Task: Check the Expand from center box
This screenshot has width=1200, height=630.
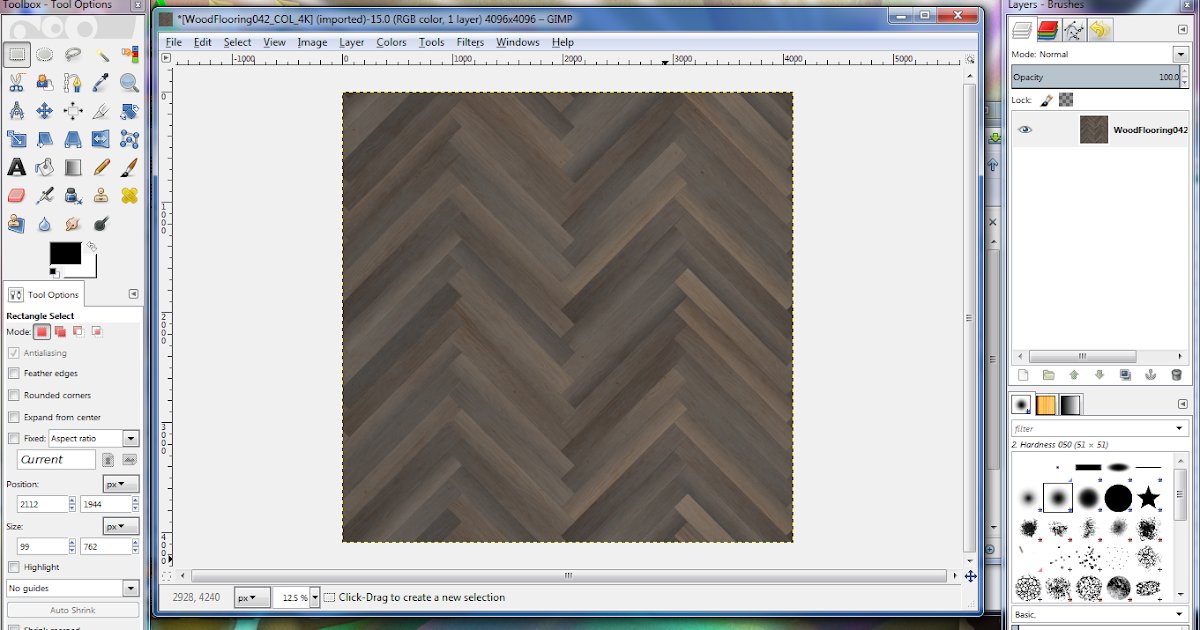Action: coord(14,417)
